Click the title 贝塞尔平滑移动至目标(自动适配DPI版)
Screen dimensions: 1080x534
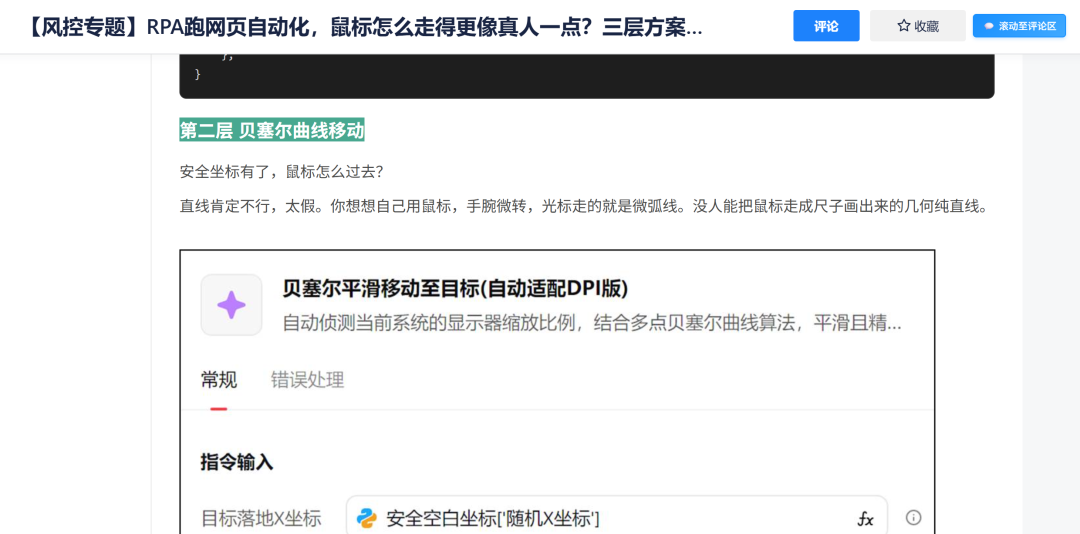pos(455,288)
